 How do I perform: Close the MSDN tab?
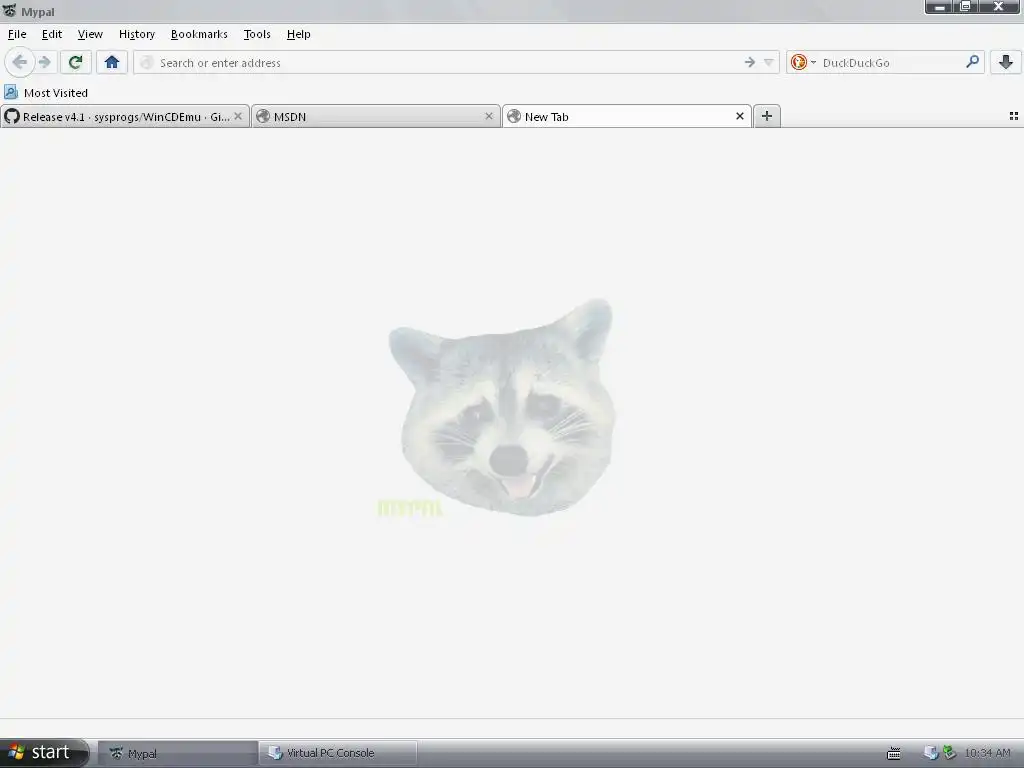[x=488, y=116]
